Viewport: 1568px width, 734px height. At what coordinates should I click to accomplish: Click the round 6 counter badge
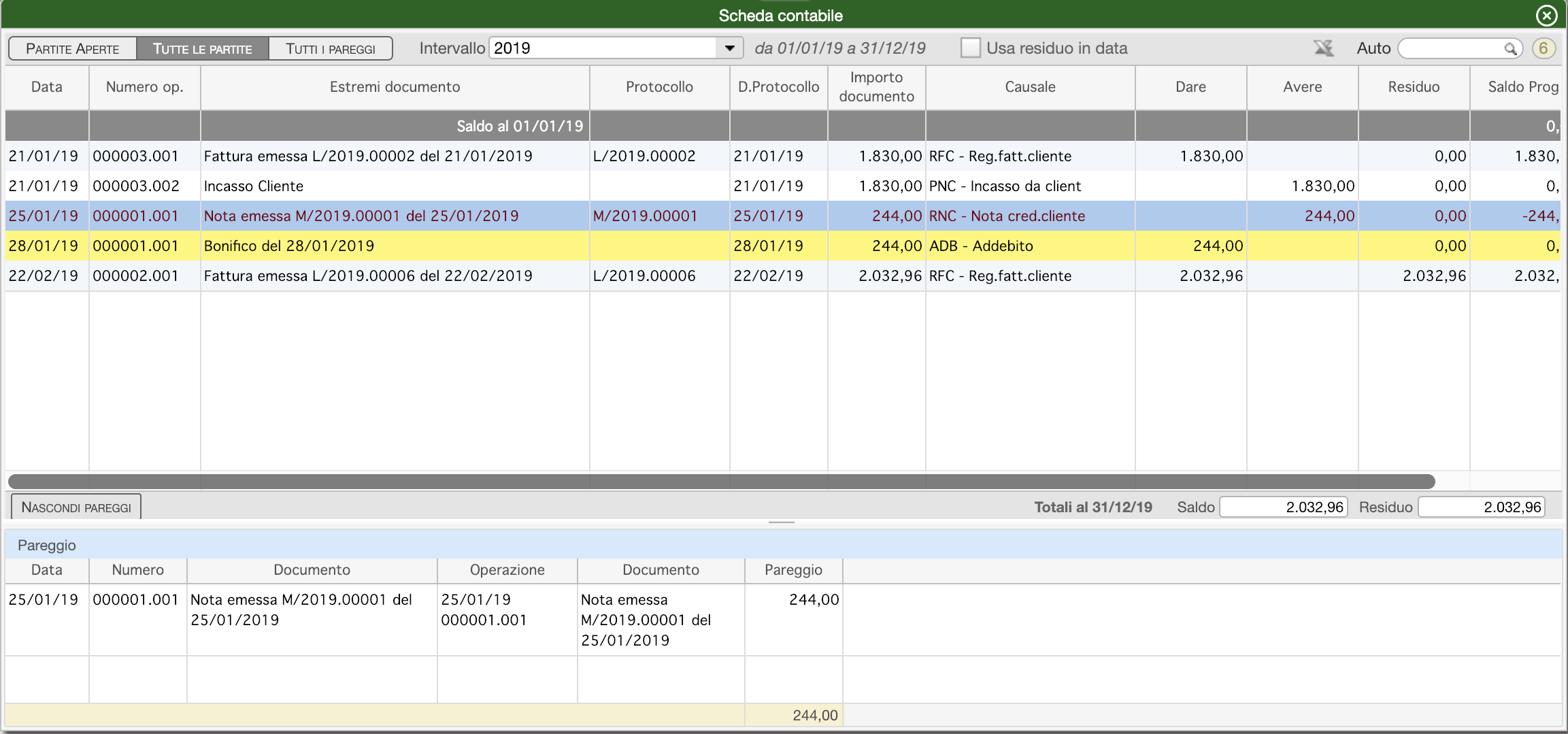[1544, 48]
